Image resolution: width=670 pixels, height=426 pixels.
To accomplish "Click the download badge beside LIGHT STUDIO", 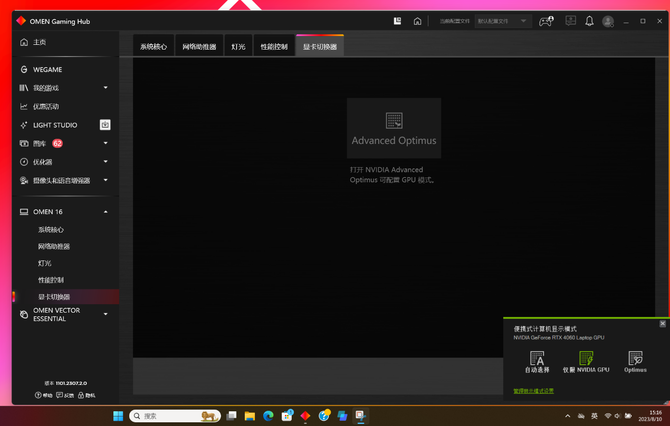I will [x=105, y=124].
